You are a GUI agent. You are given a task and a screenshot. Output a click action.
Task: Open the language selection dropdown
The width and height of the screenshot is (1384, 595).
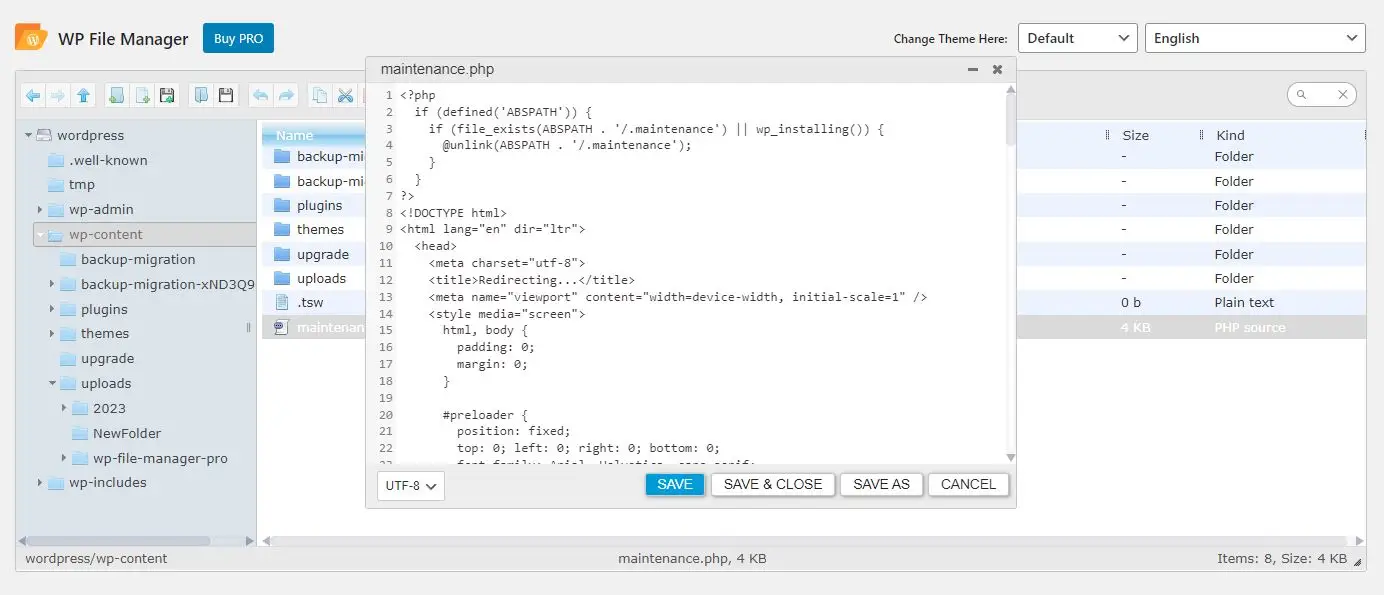(x=1254, y=38)
